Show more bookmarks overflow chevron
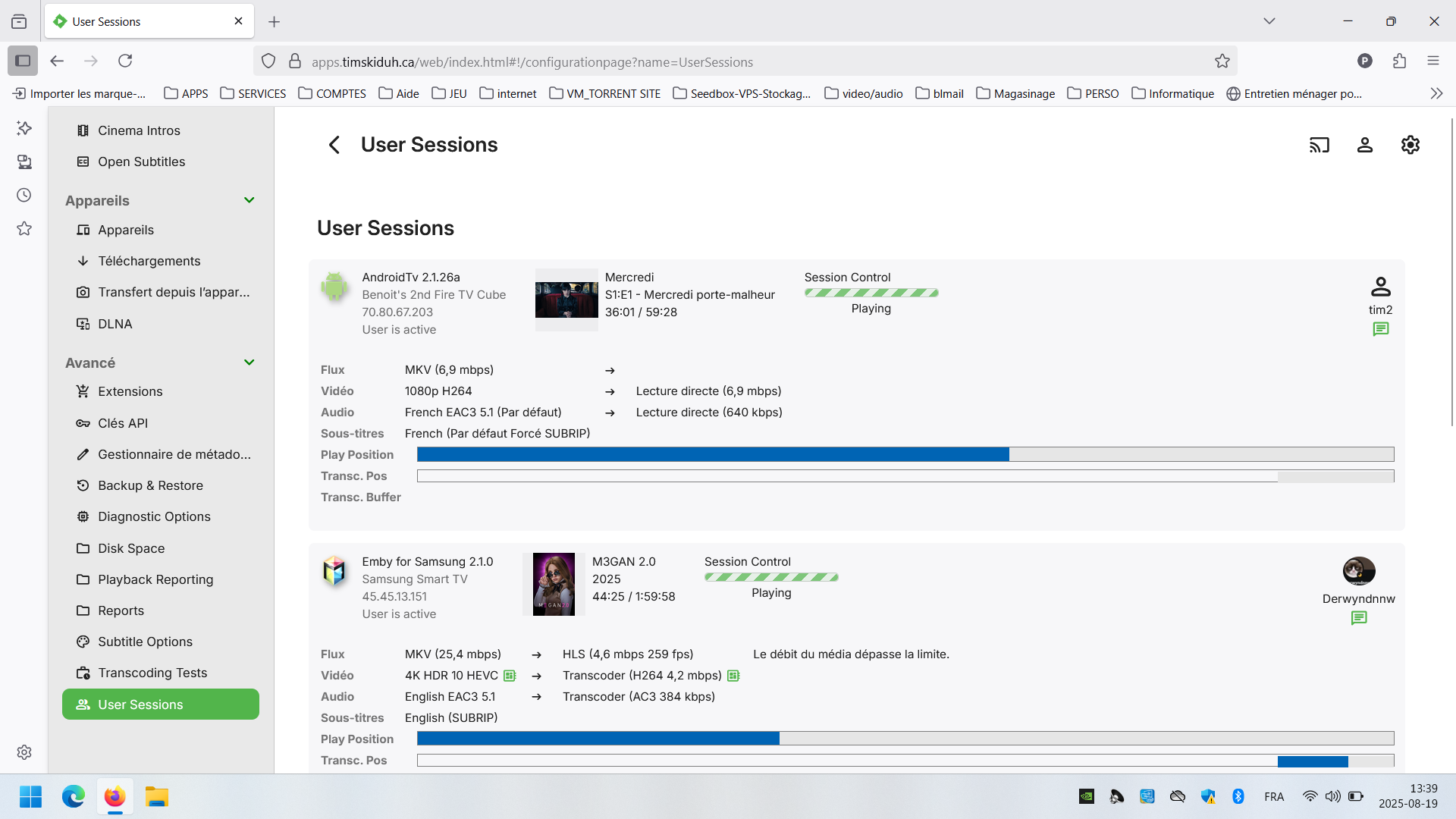 pyautogui.click(x=1436, y=93)
